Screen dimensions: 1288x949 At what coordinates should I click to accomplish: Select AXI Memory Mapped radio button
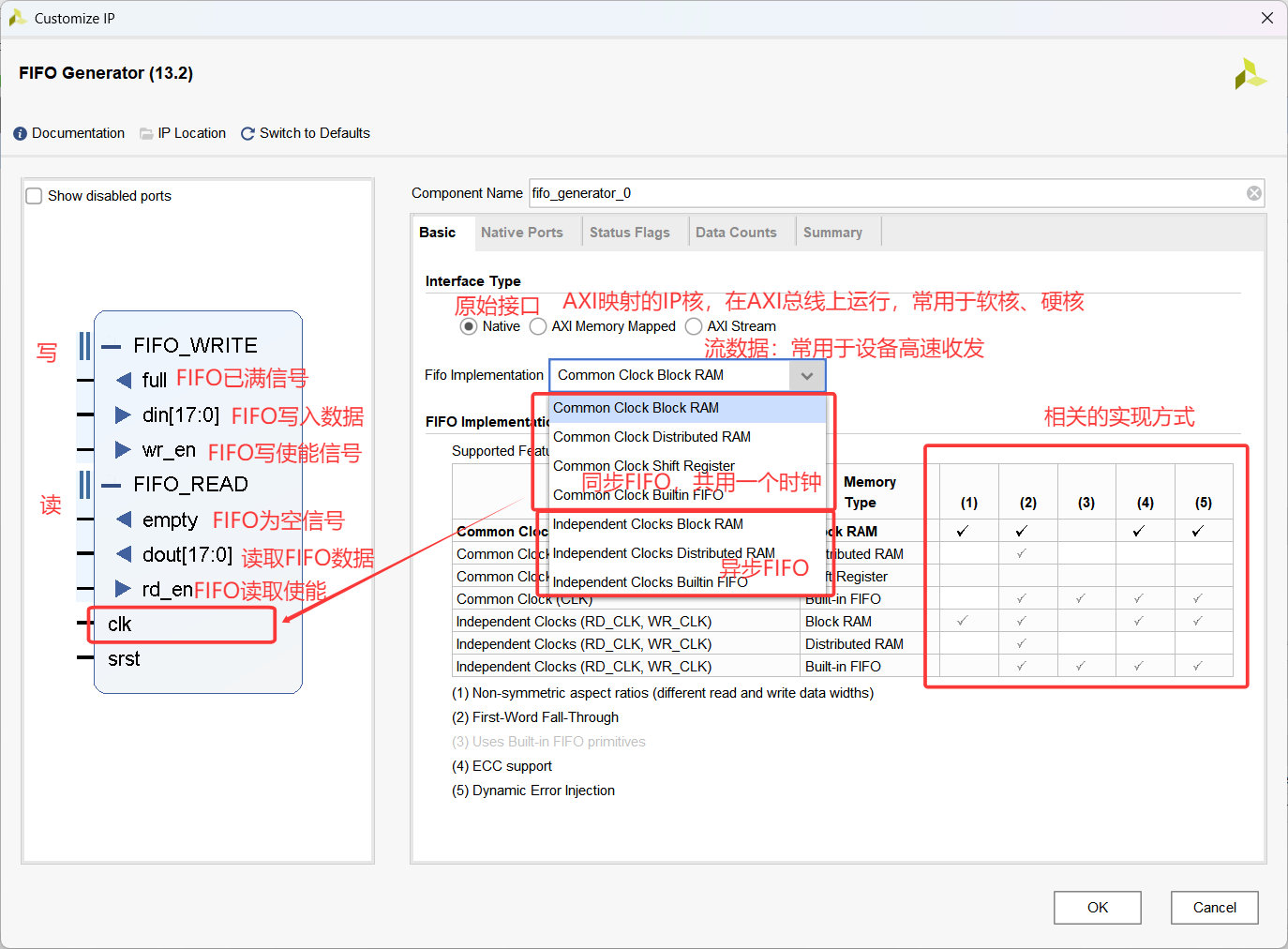538,326
